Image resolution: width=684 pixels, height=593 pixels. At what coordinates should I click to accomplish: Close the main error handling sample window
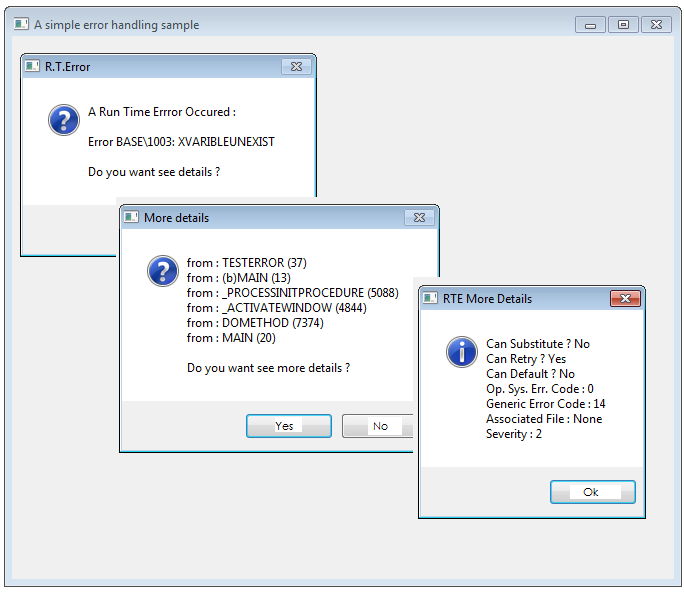tap(657, 25)
